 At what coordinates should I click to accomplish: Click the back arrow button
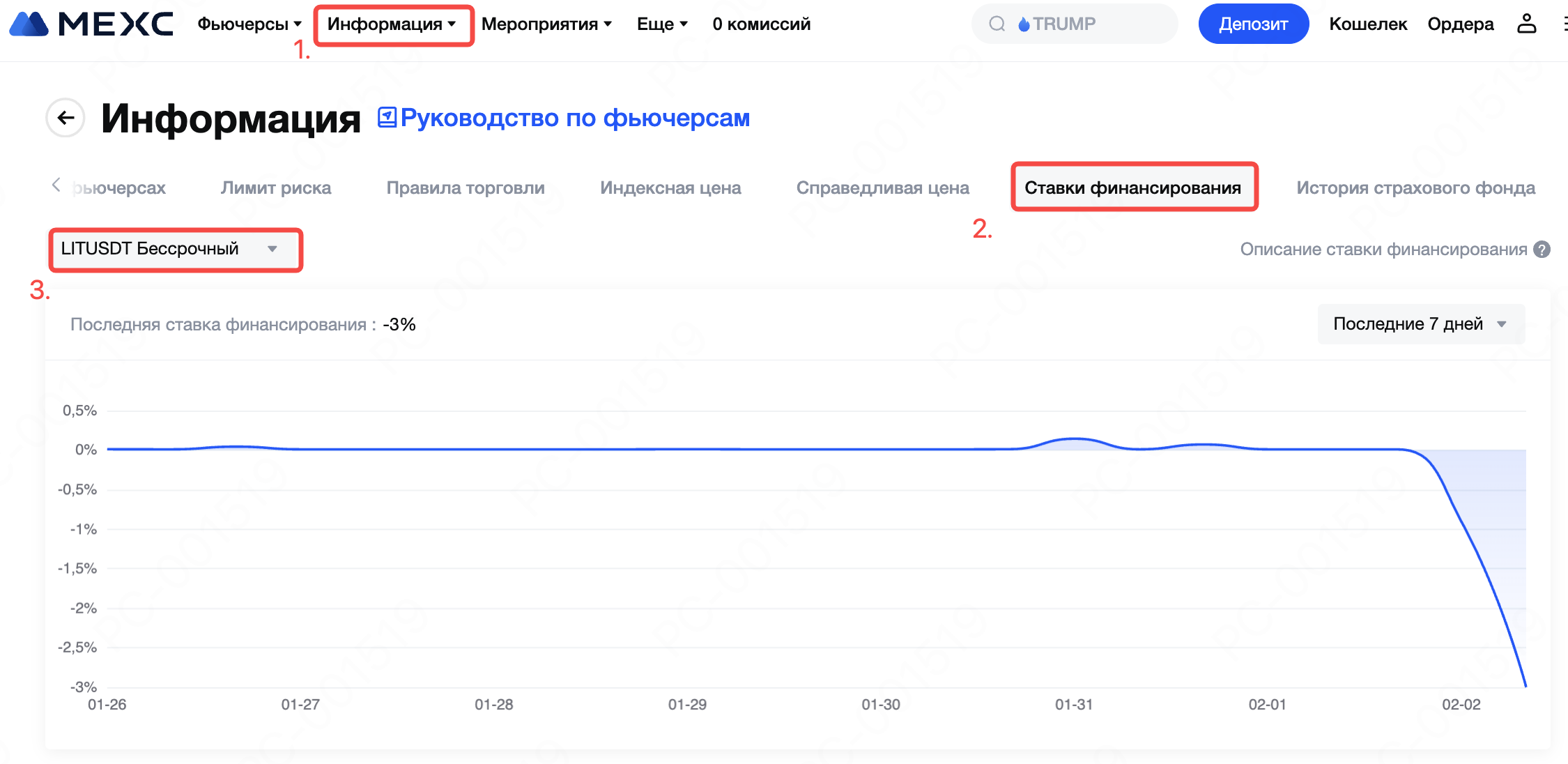pyautogui.click(x=66, y=118)
